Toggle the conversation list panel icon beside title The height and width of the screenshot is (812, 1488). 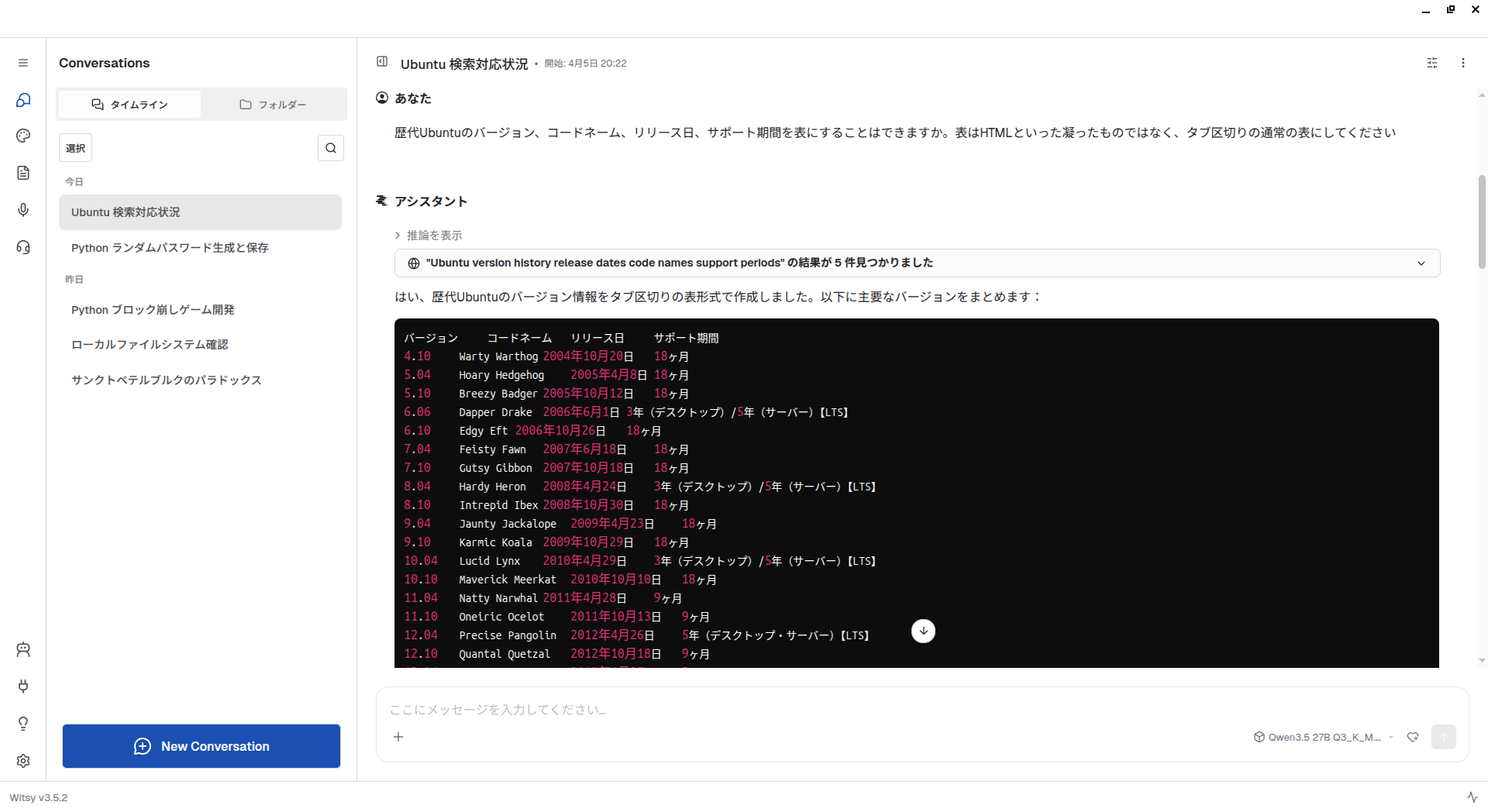[382, 62]
